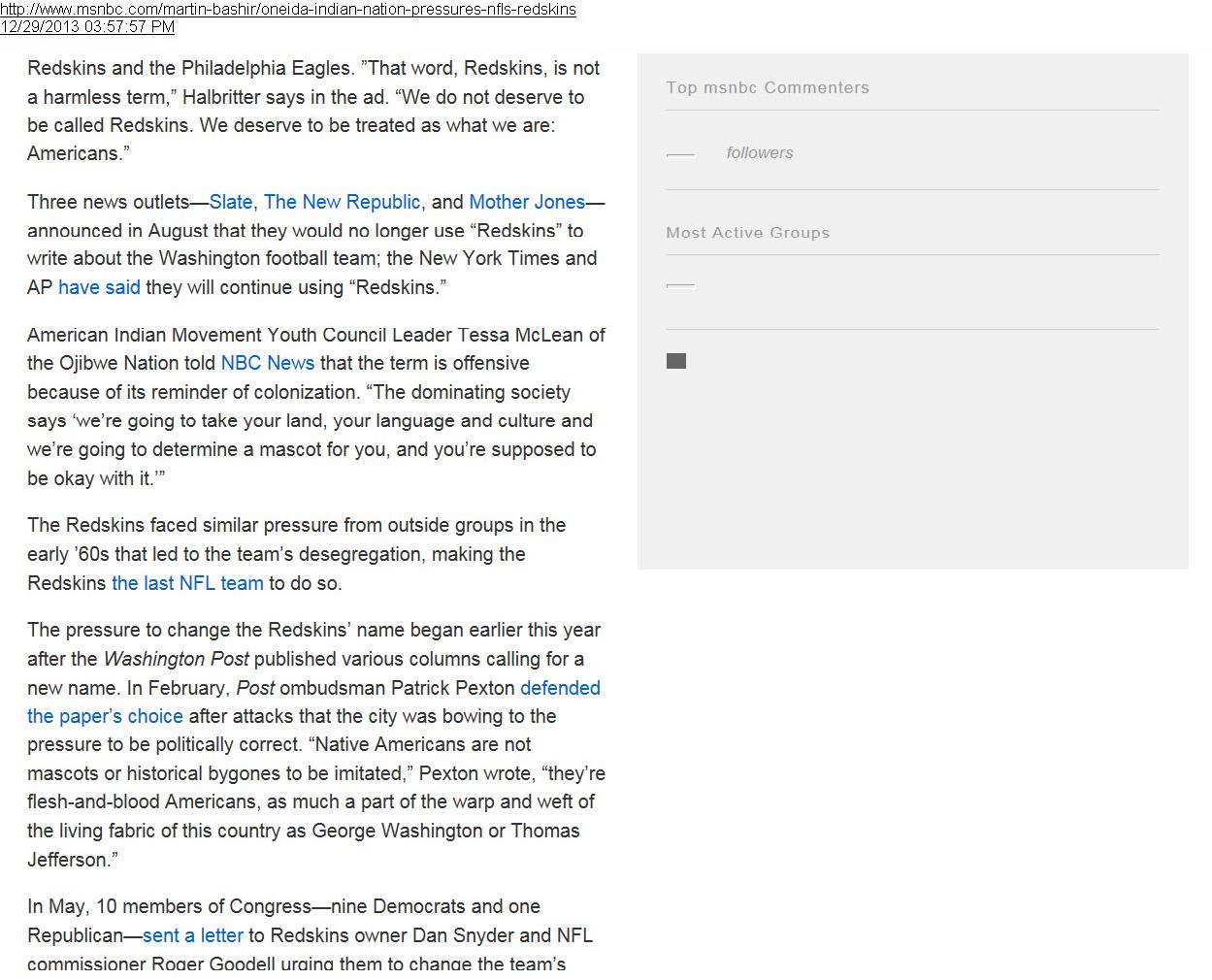Open the msnbc.com page URL at top
Image resolution: width=1212 pixels, height=980 pixels.
point(288,9)
